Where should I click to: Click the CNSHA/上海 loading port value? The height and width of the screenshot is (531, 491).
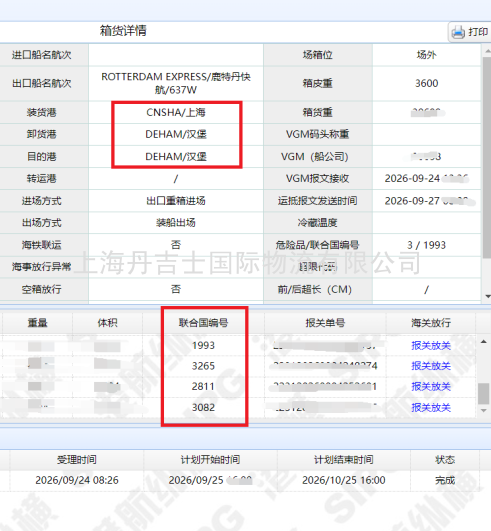coord(176,112)
